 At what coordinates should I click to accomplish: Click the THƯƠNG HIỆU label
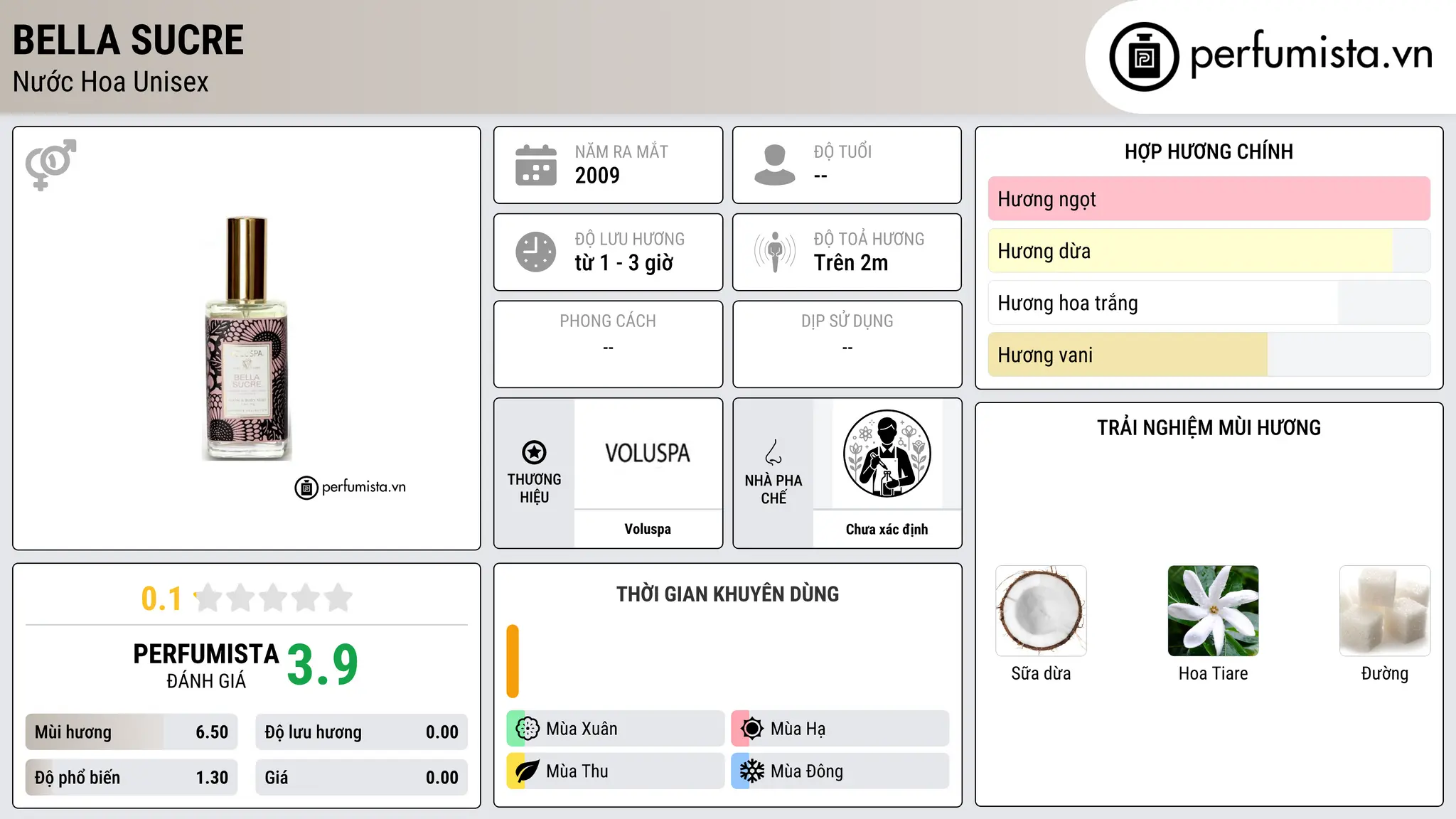click(x=534, y=488)
